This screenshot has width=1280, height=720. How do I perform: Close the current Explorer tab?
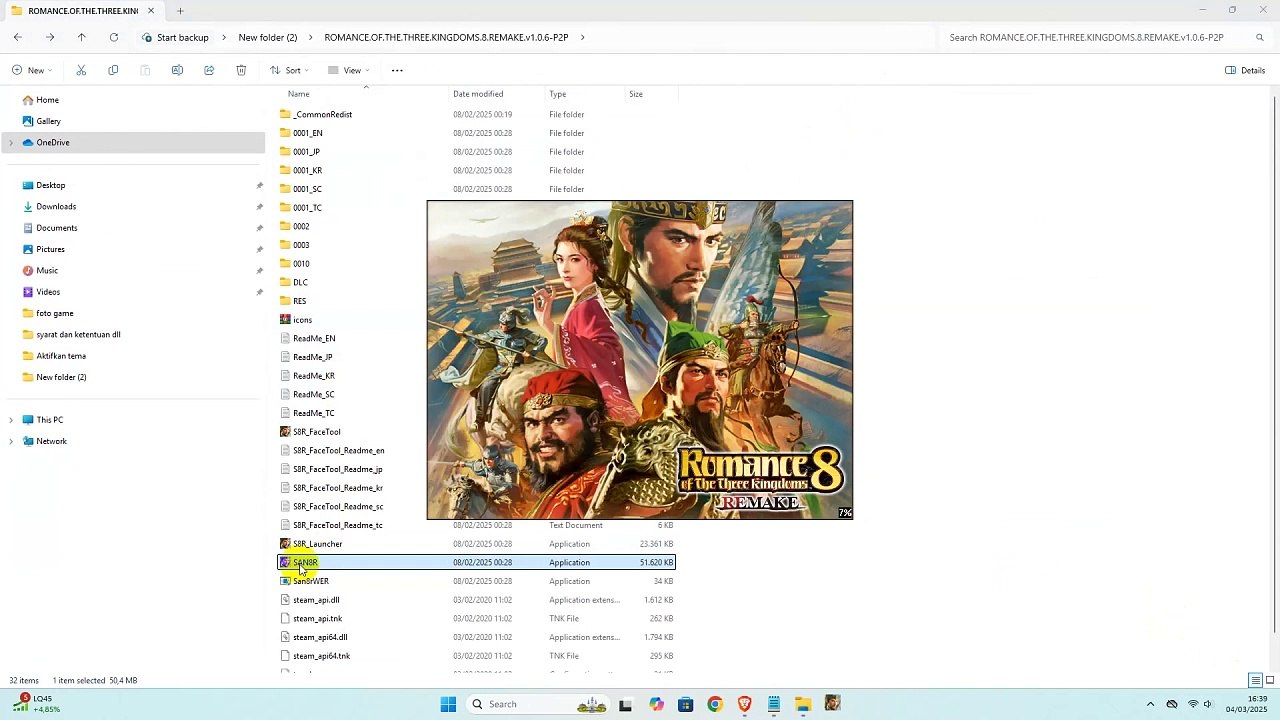click(x=151, y=11)
